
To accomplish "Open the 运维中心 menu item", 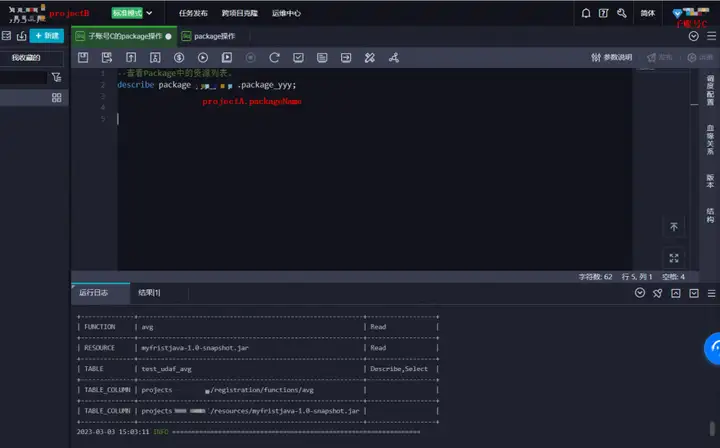I will (286, 13).
